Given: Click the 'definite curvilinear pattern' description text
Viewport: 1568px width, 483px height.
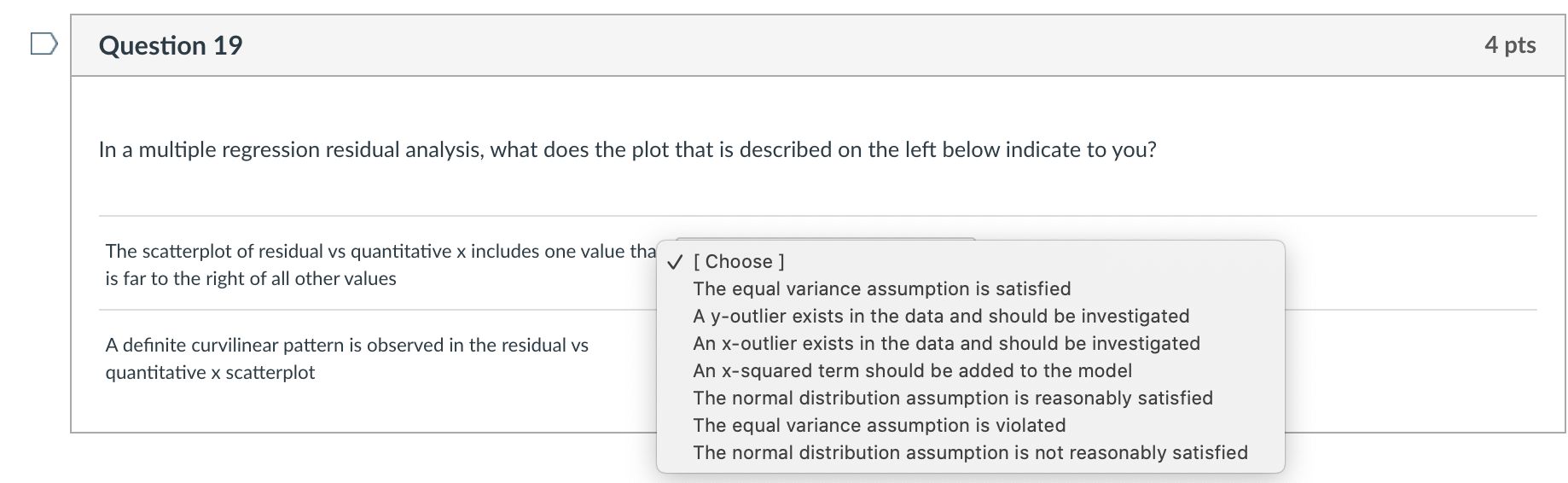Looking at the screenshot, I should [346, 346].
